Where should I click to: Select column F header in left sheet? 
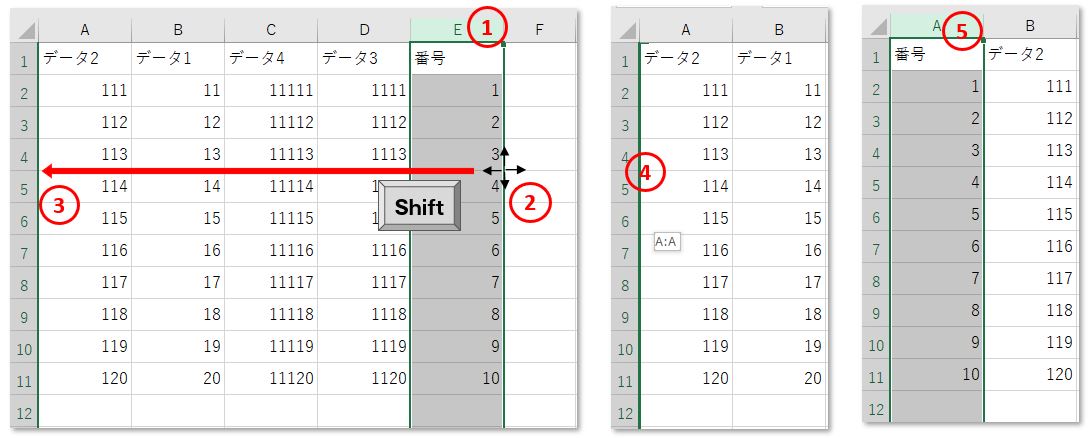tap(539, 29)
